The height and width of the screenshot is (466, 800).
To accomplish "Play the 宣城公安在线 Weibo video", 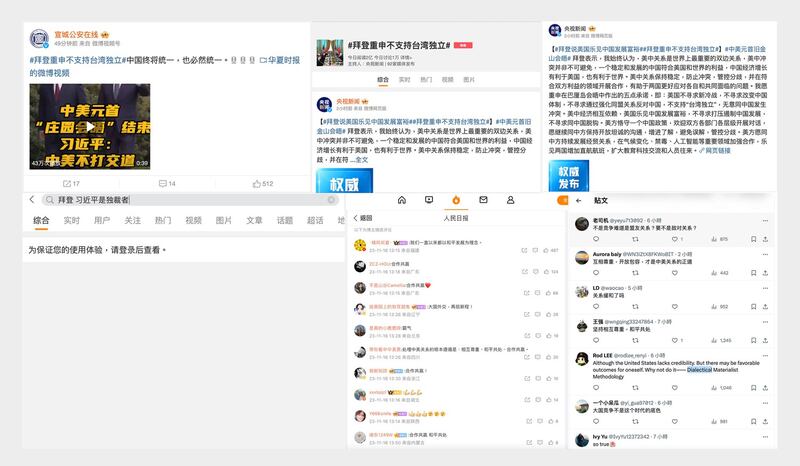I will pos(89,127).
